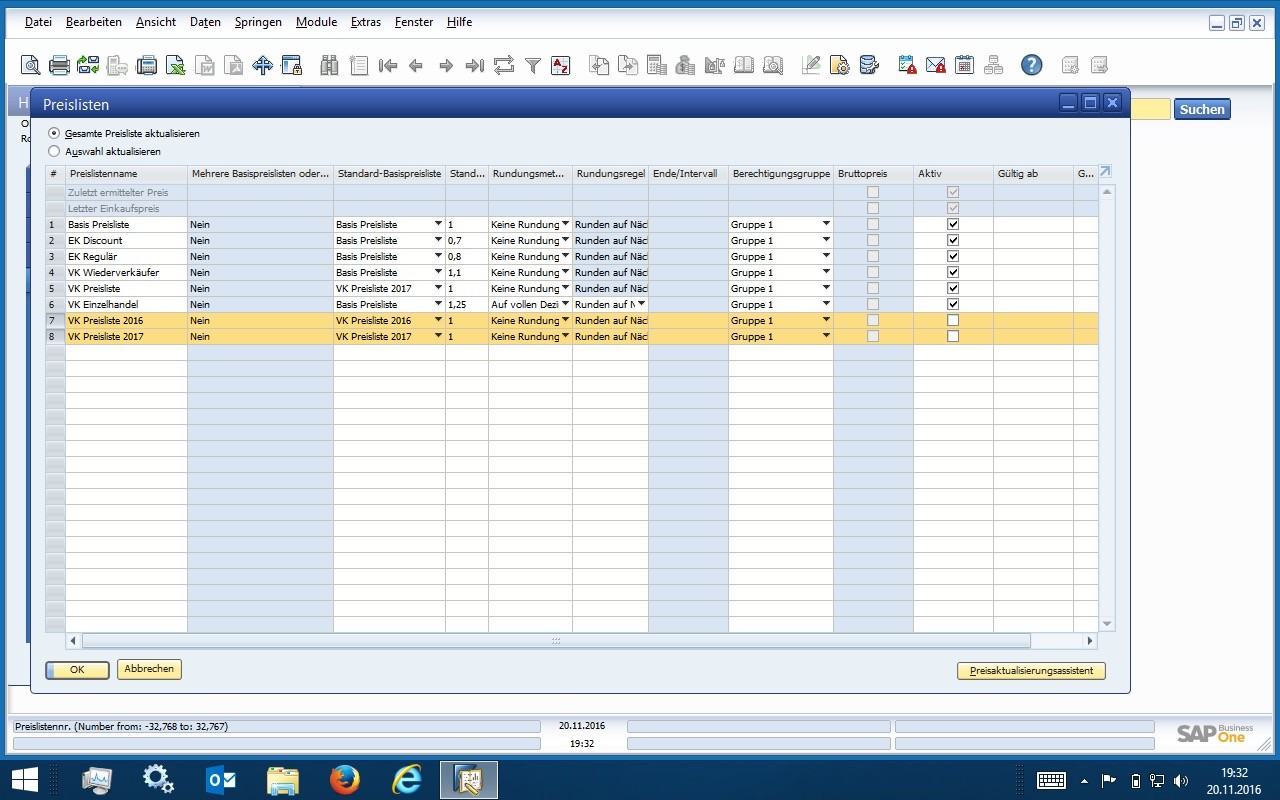Click the filter funnel icon
The width and height of the screenshot is (1280, 800).
click(x=533, y=66)
